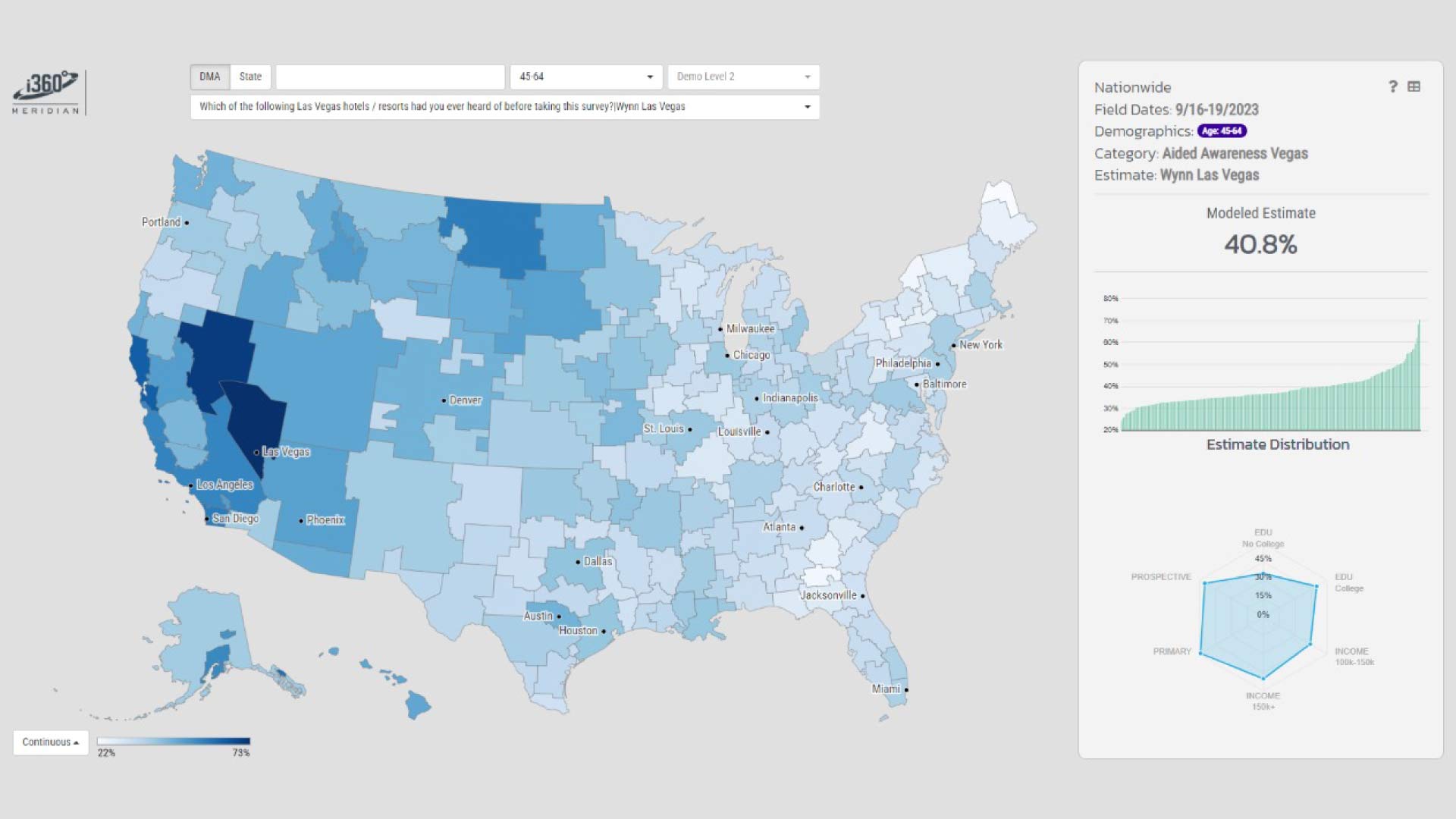Click the Age 45-64 demographic badge

1222,131
